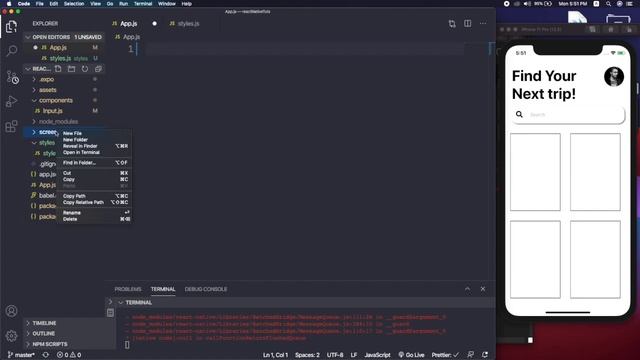
Task: Click the Split Editor icon
Action: pyautogui.click(x=467, y=24)
